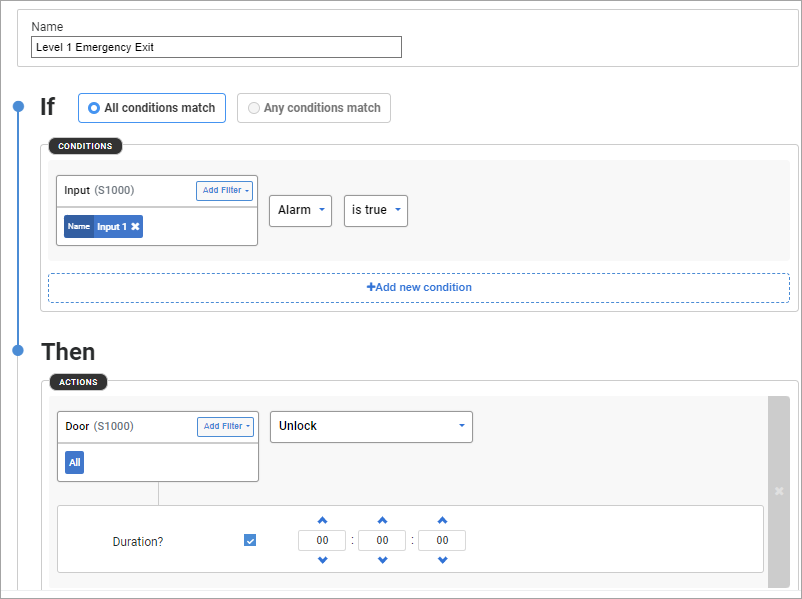
Task: Decrease the duration hours with down arrow
Action: [322, 560]
